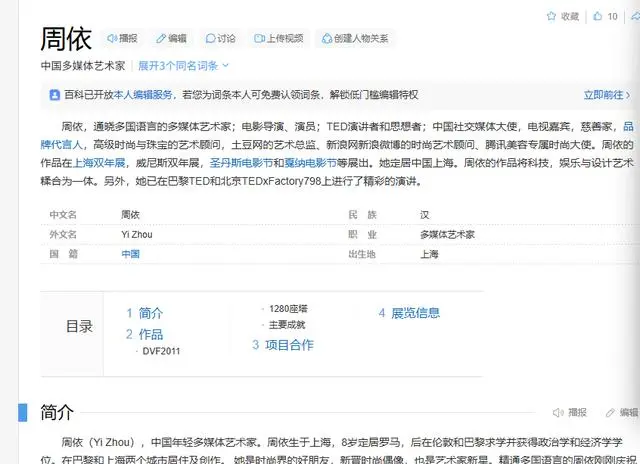This screenshot has width=640, height=464.
Task: Open 讨论 discussion icon
Action: coord(210,39)
